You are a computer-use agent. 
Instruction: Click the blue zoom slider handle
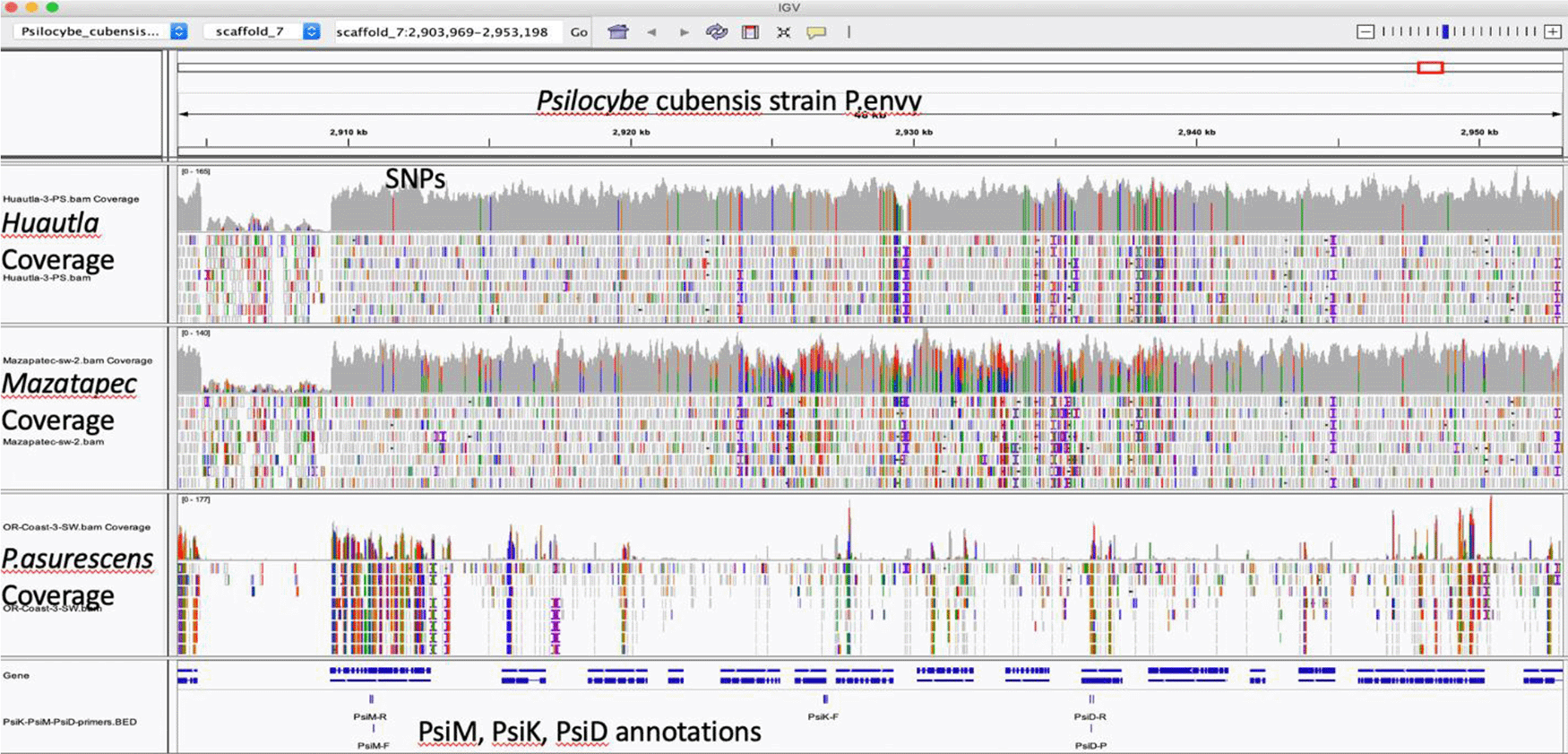point(1445,32)
